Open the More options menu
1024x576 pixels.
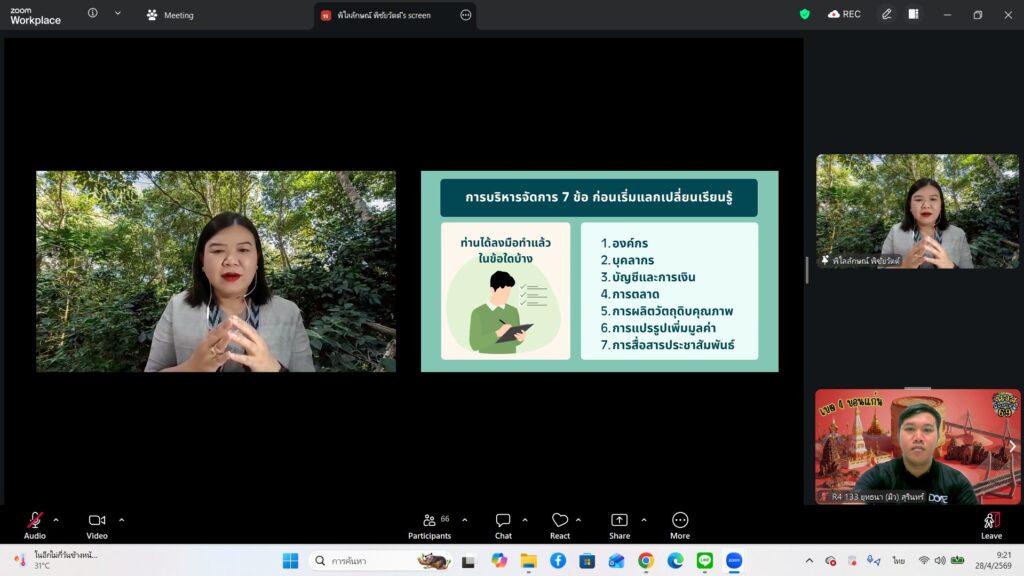click(680, 526)
